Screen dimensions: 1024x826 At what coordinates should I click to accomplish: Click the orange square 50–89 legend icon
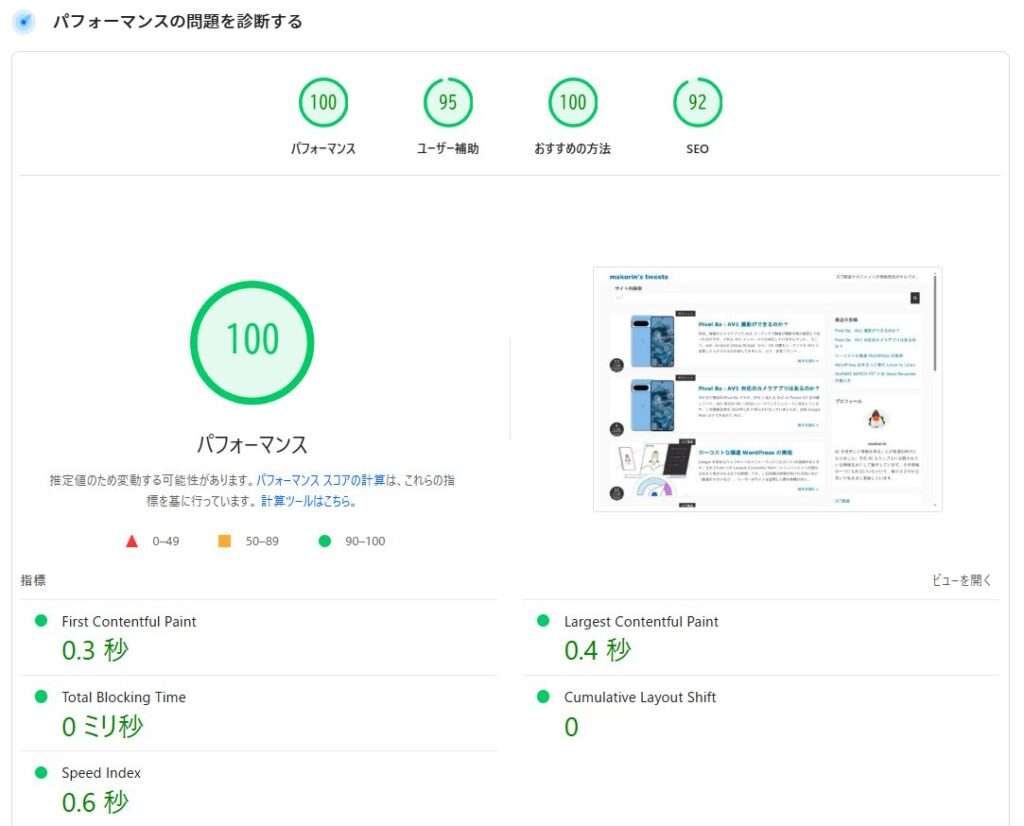[224, 541]
